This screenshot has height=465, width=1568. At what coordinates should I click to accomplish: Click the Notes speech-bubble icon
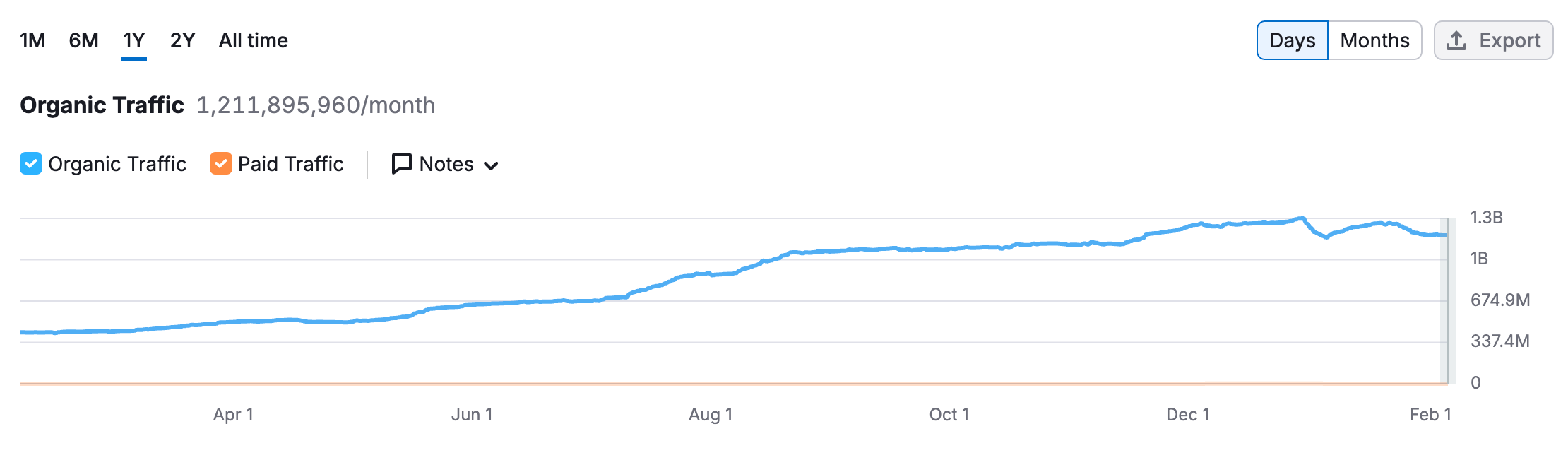(402, 164)
